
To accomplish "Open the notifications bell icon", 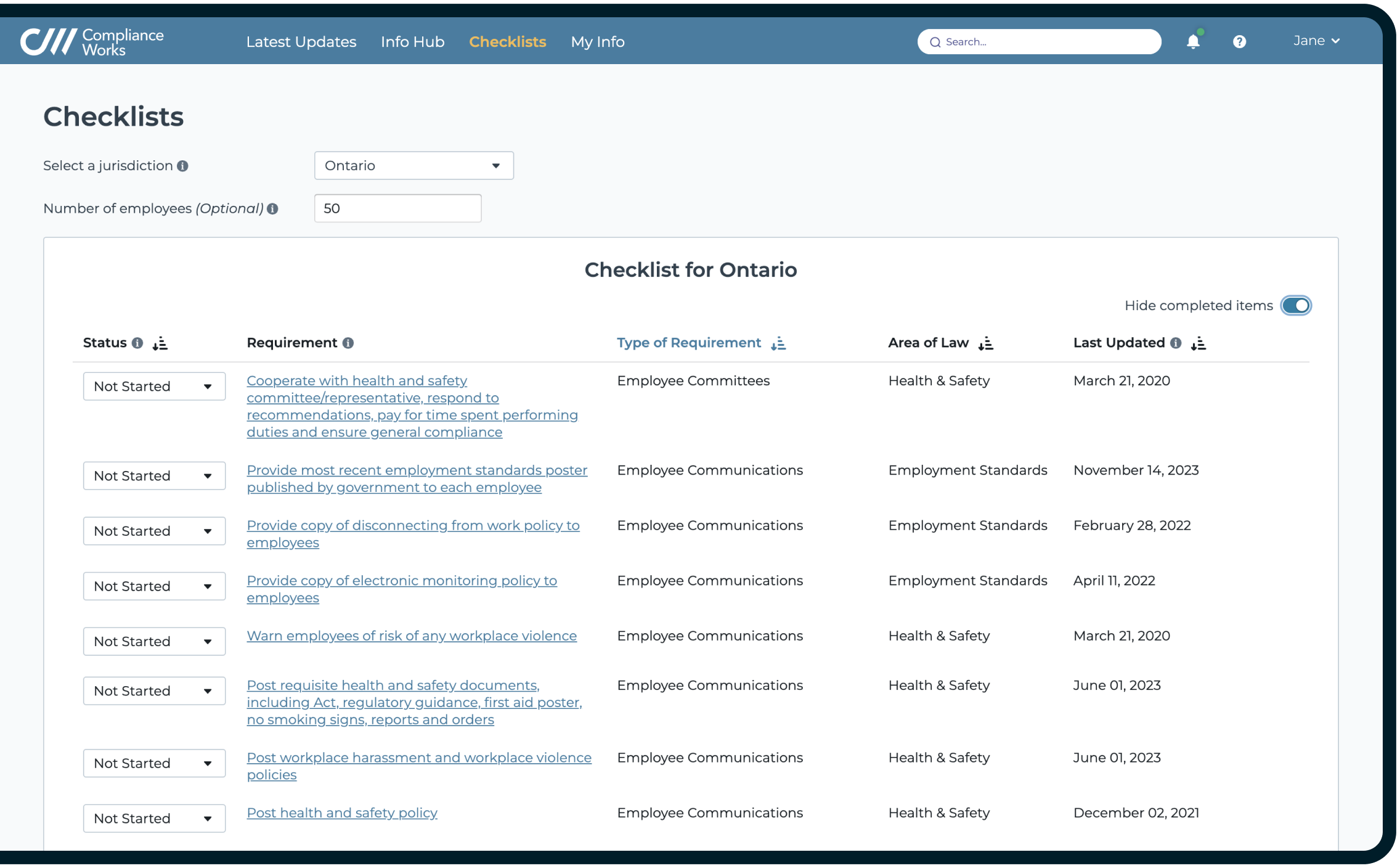I will pos(1193,42).
